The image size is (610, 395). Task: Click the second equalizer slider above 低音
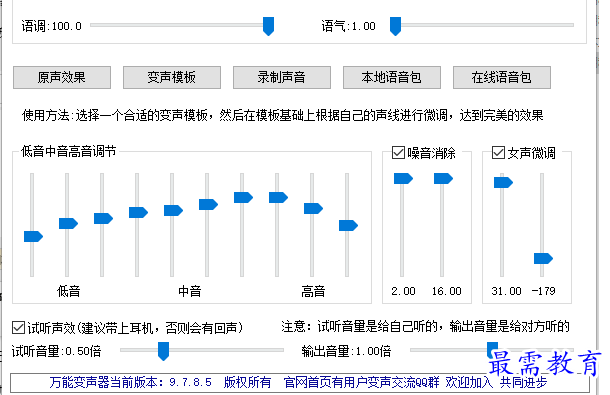pyautogui.click(x=68, y=223)
